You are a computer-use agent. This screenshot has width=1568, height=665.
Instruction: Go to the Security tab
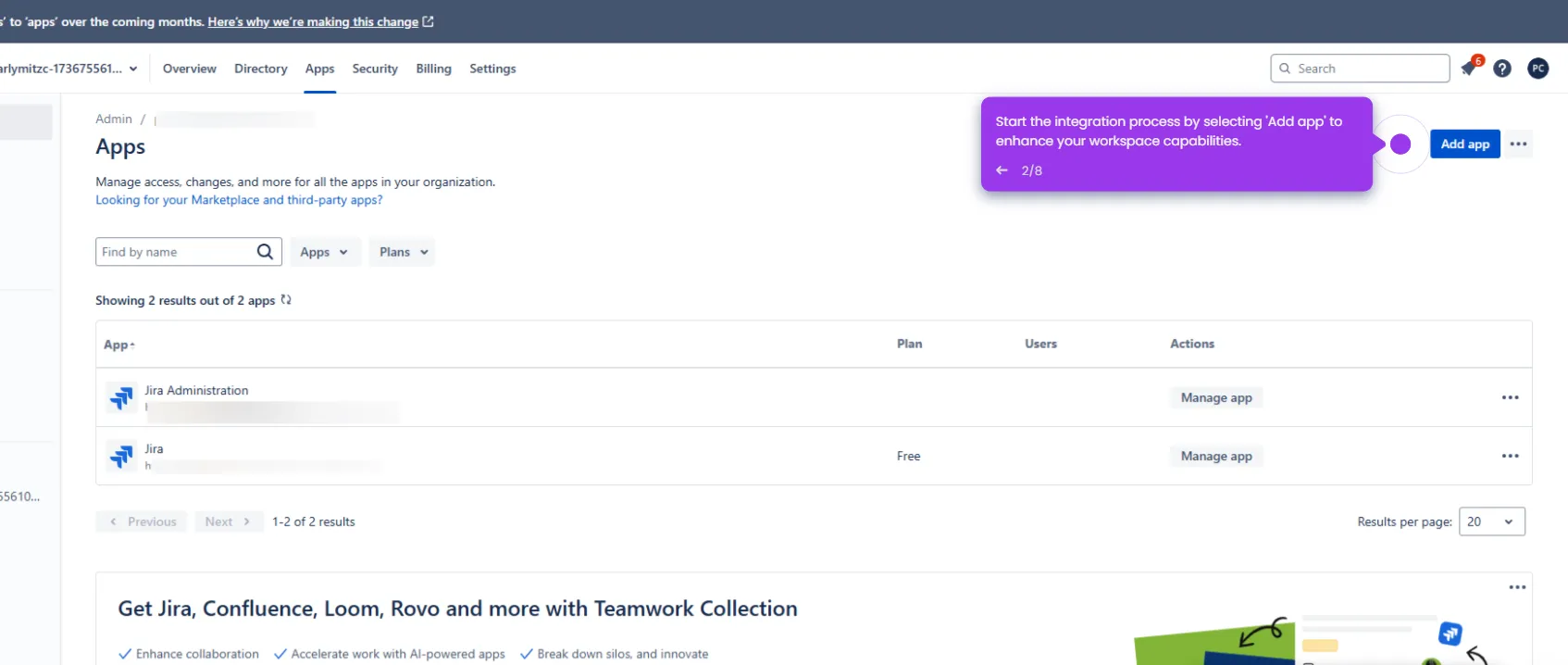(375, 69)
